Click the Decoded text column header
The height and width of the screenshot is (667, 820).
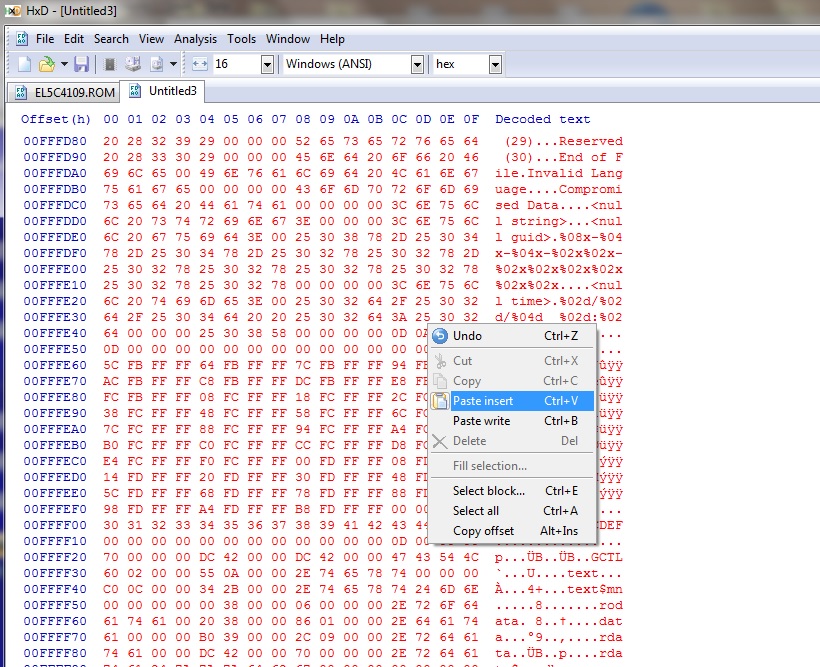click(x=543, y=119)
